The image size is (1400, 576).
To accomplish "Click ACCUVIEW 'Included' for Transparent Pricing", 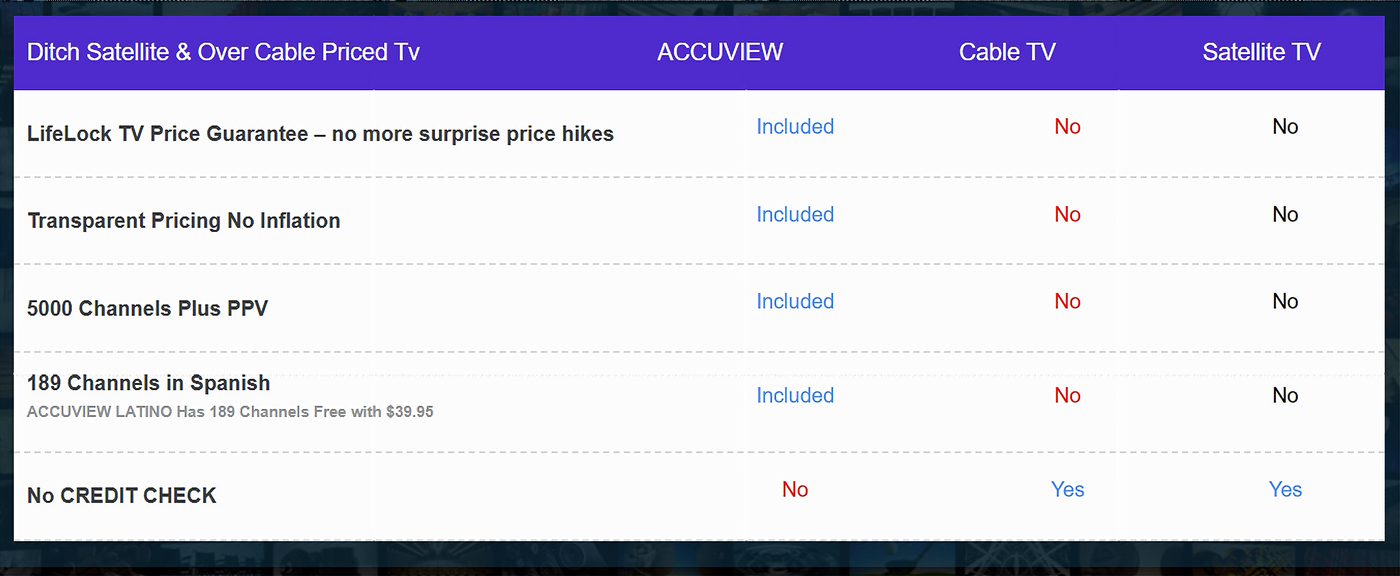I will (795, 215).
